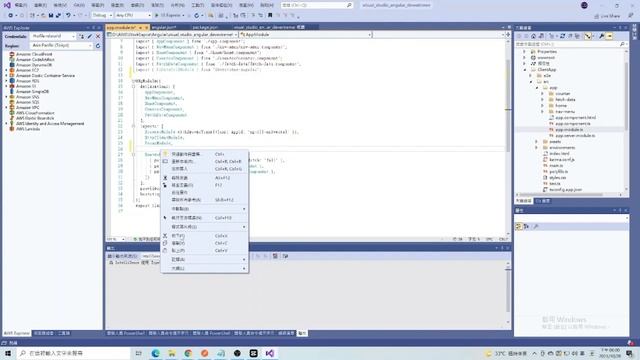Screen dimensions: 640x360
Task: Click the Solution Explorer search field
Action: point(571,44)
